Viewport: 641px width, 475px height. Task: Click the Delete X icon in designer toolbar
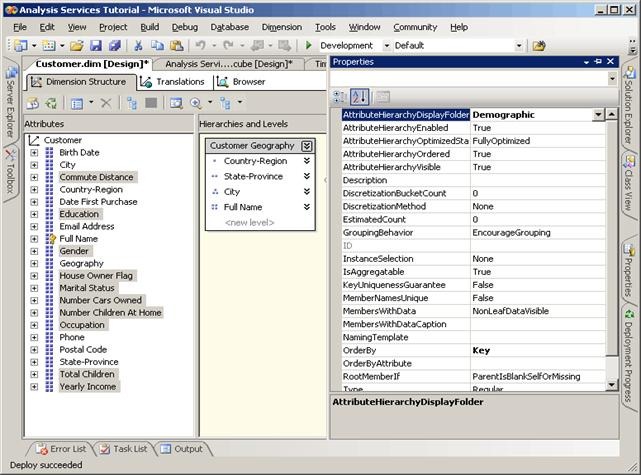pyautogui.click(x=106, y=103)
